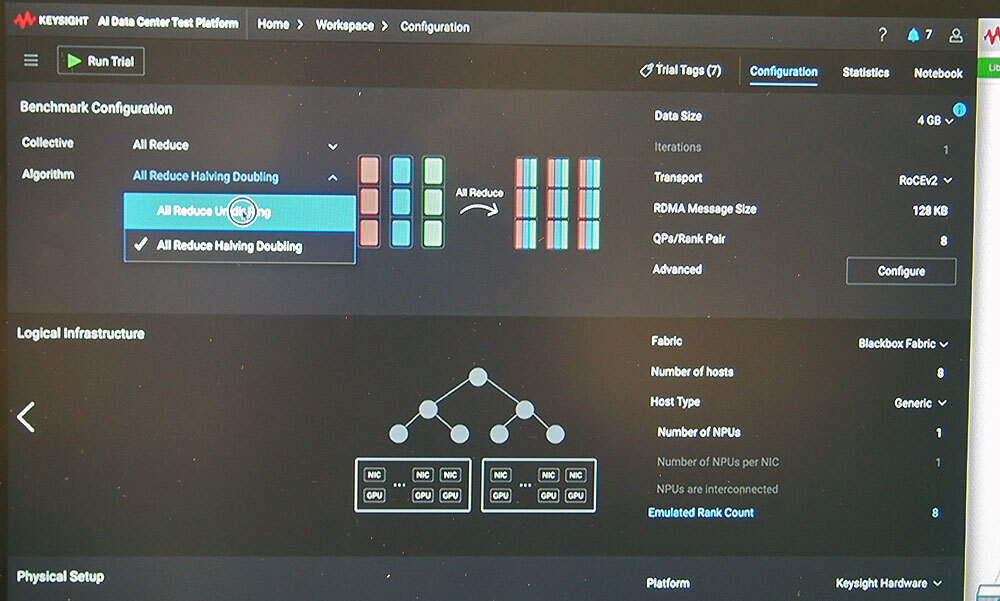Click the Emulated Rank Count label
Image resolution: width=1000 pixels, height=601 pixels.
tap(701, 512)
